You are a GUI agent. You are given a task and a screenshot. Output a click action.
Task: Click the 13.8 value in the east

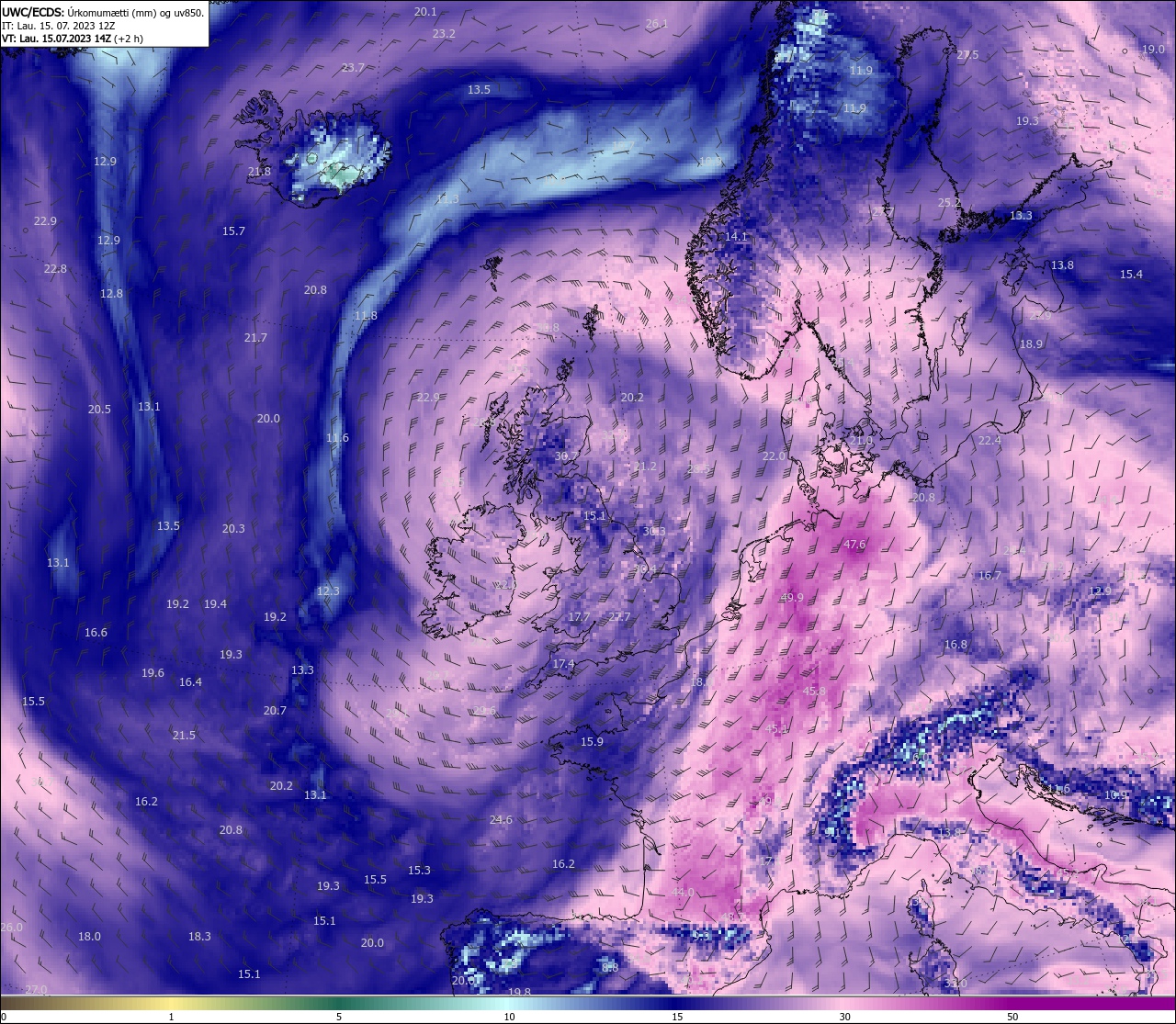click(x=1062, y=264)
